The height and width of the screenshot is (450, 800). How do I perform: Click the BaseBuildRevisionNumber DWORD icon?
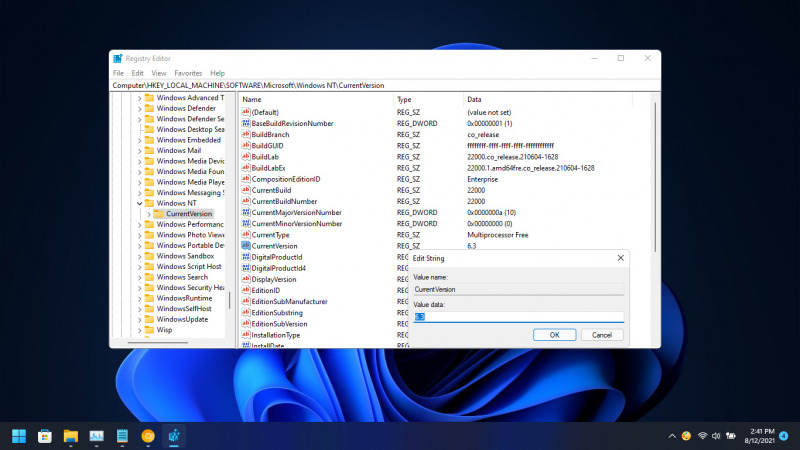pos(246,123)
